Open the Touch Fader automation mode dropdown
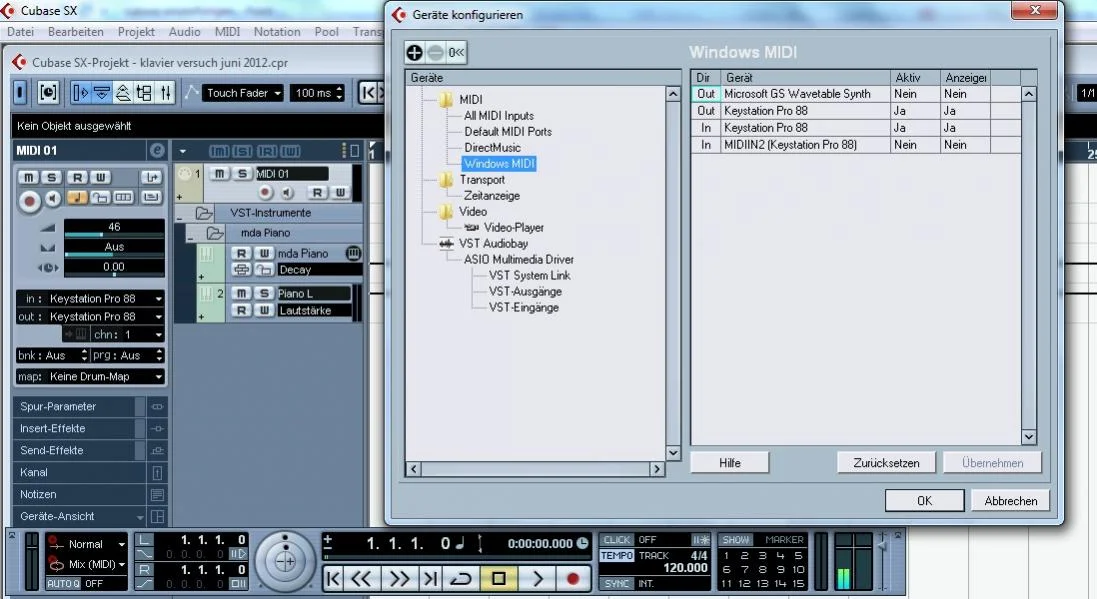The image size is (1097, 599). [x=243, y=93]
